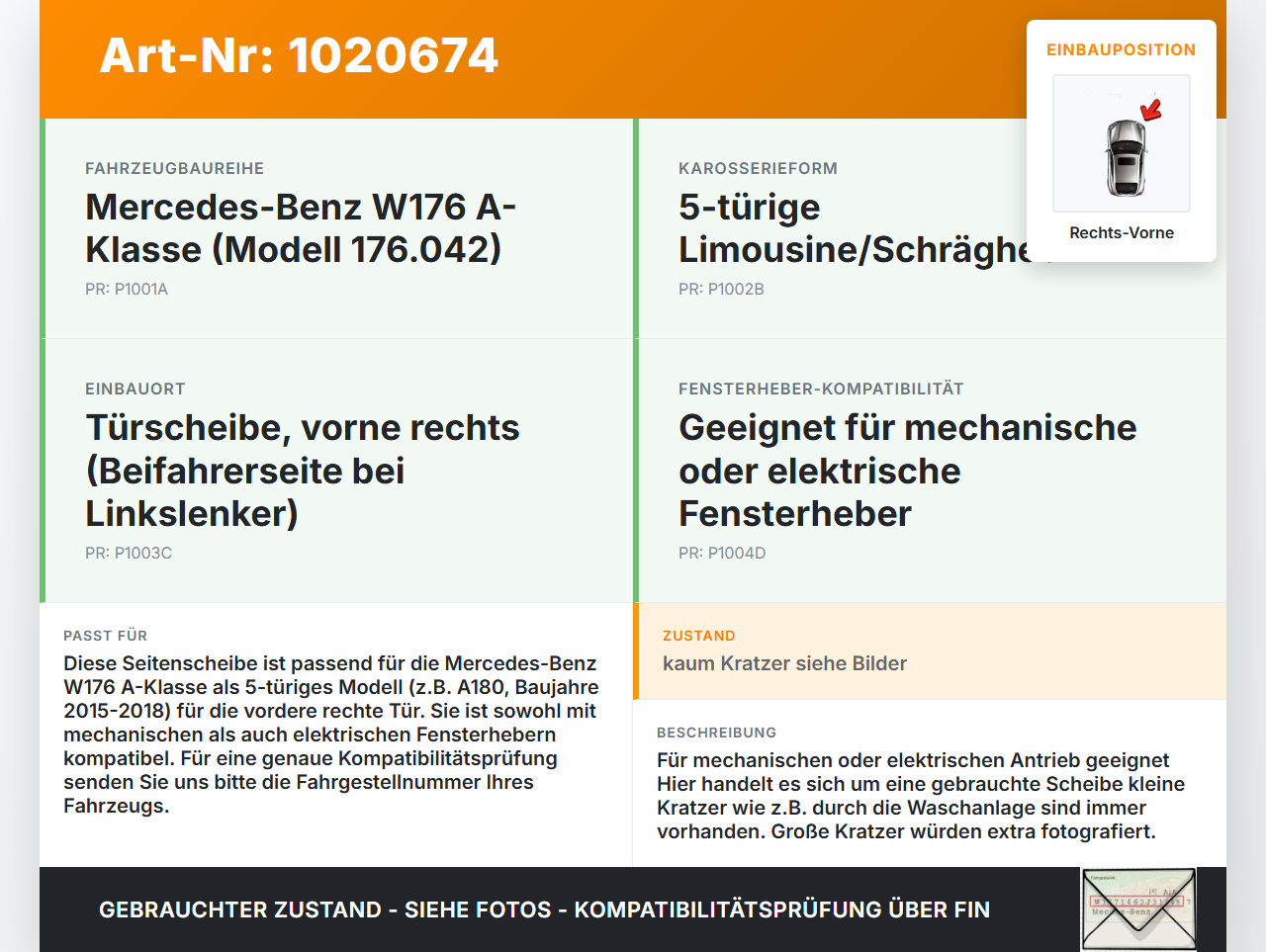Screen dimensions: 1266x952
Task: Click the car position thumbnail image
Action: click(x=1122, y=143)
